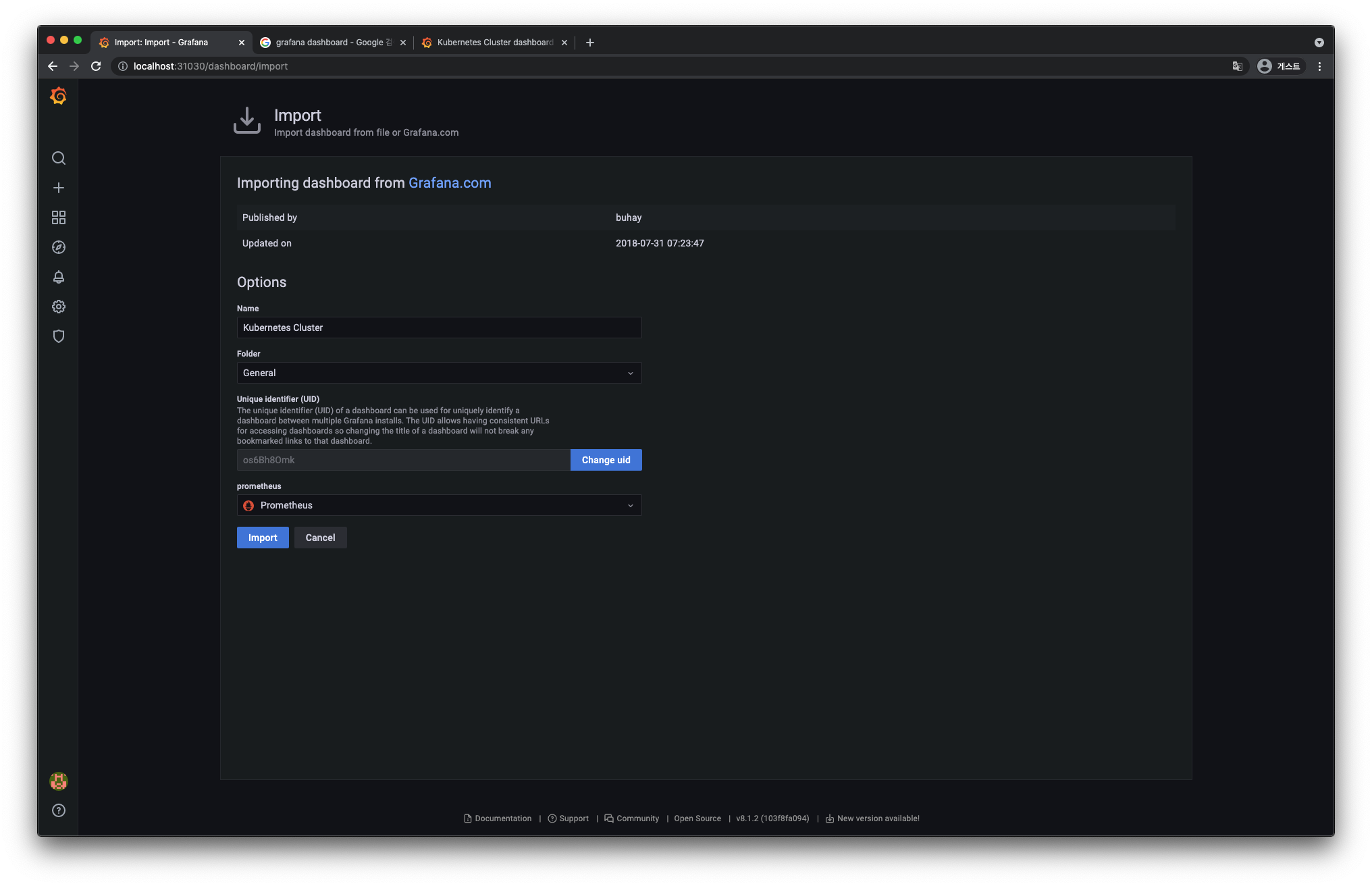Expand the Folder dropdown showing General
Viewport: 1372px width, 886px height.
tap(439, 373)
